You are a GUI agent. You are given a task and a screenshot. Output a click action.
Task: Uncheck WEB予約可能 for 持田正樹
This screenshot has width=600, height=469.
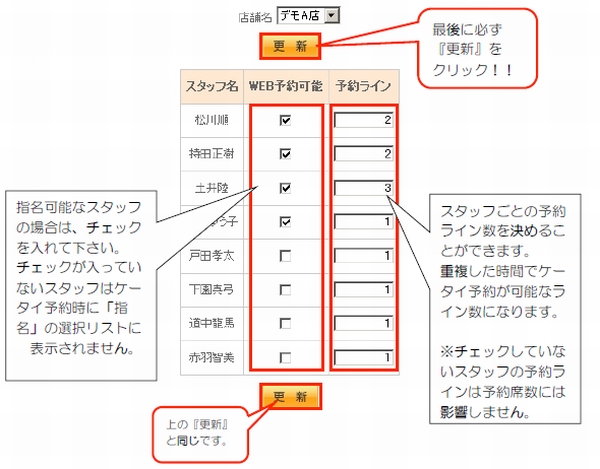click(285, 154)
